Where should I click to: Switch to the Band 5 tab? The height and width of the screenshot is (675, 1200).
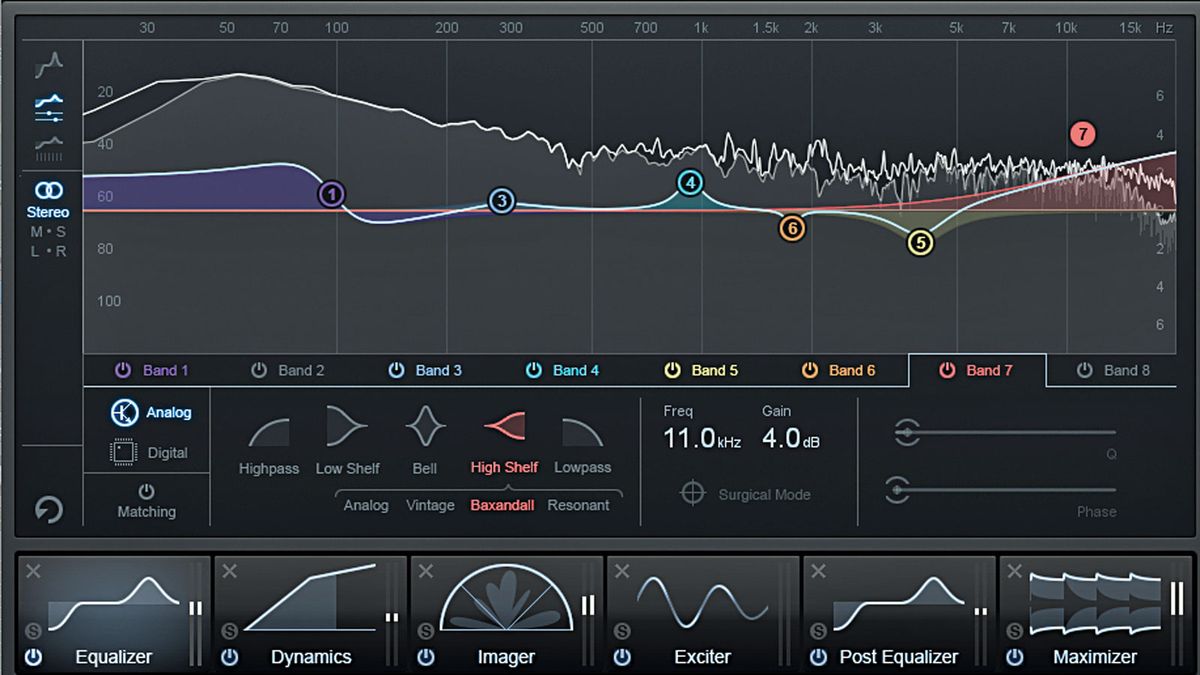[x=701, y=370]
